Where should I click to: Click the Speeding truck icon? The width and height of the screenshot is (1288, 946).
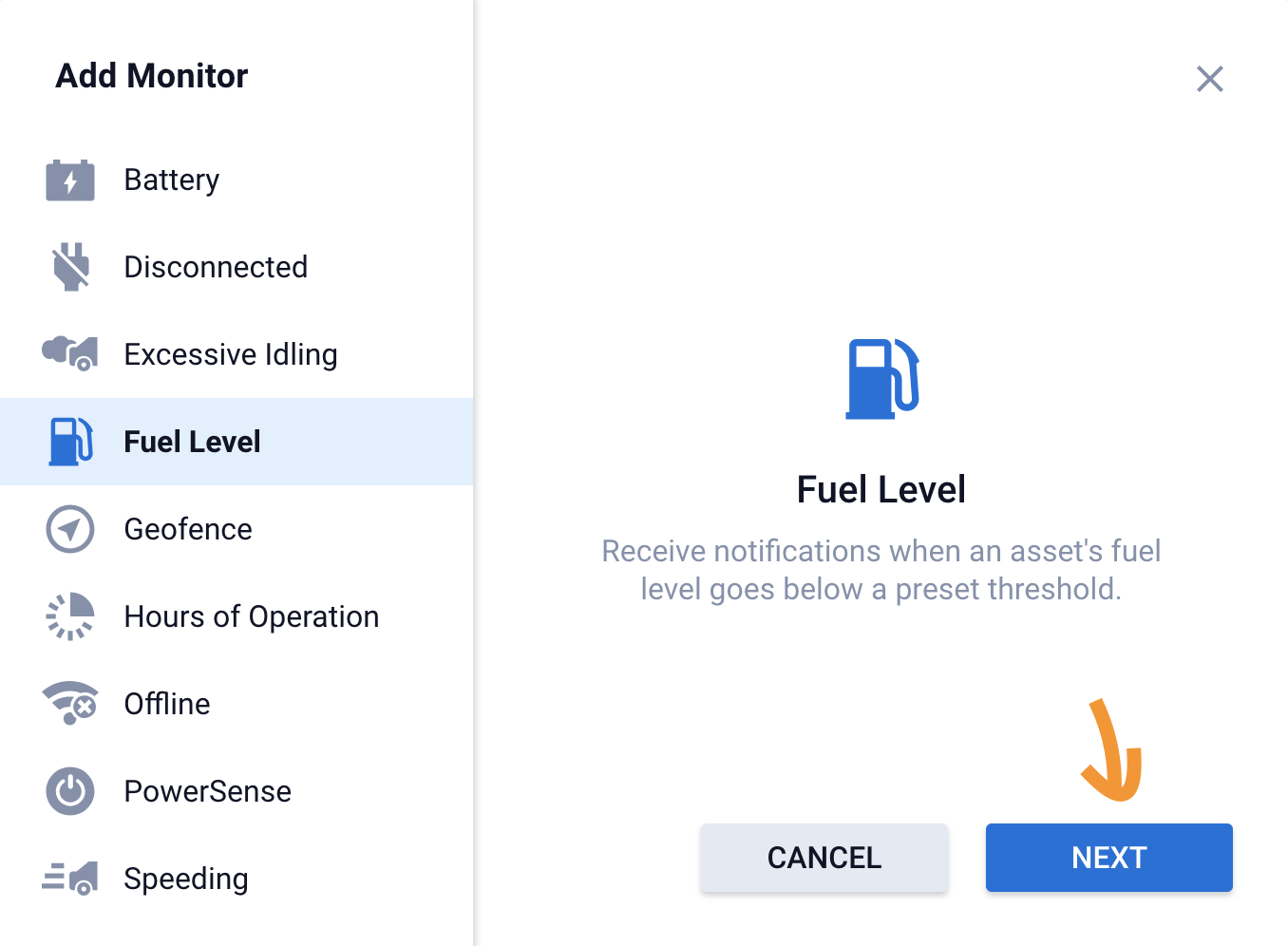(x=70, y=878)
